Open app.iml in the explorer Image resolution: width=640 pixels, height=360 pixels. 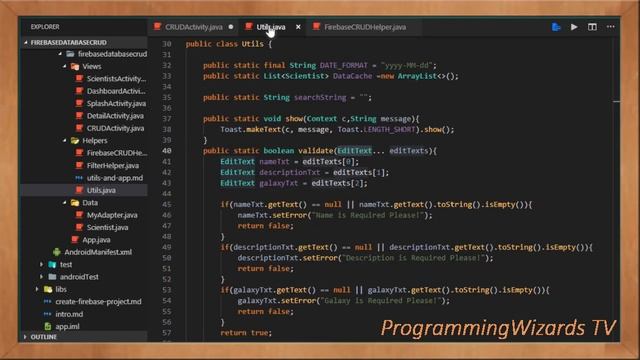(x=67, y=326)
